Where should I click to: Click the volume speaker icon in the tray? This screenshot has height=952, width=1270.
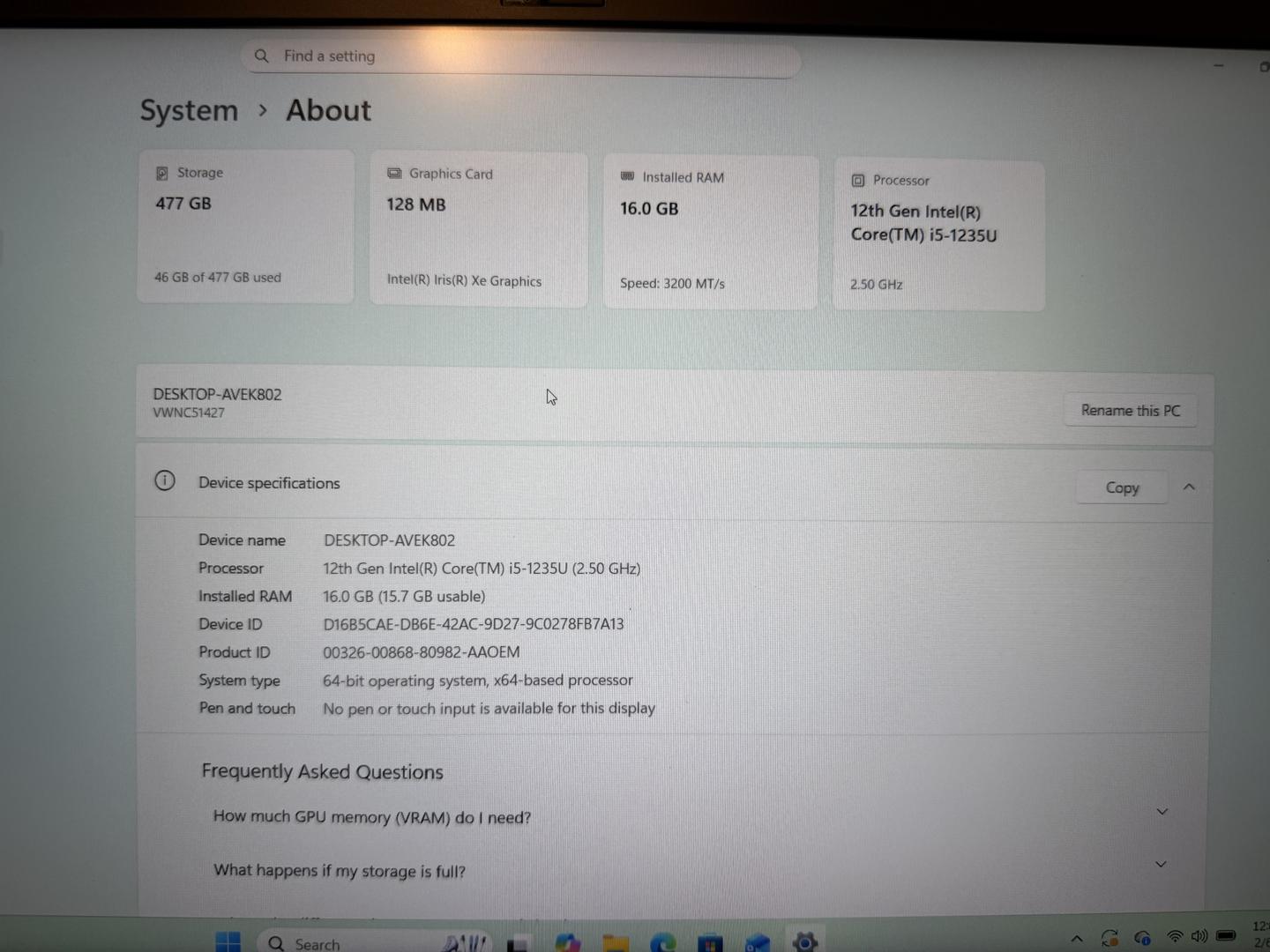coord(1199,936)
